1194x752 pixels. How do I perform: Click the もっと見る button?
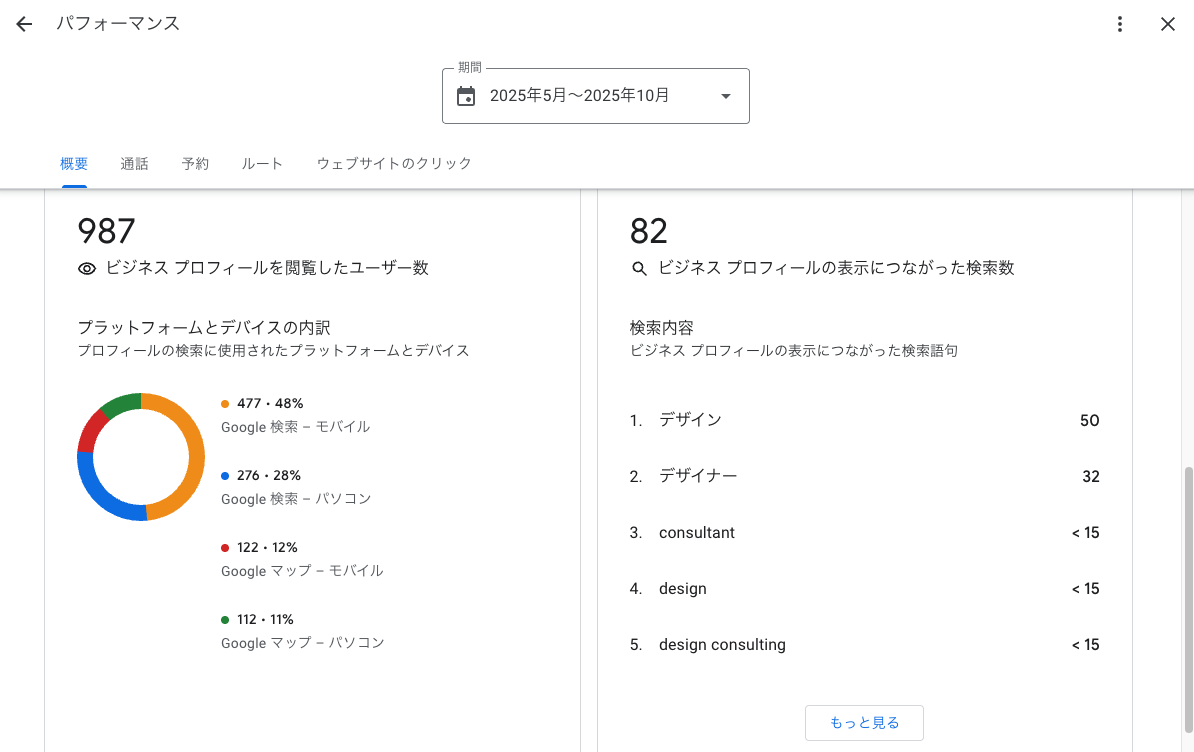pyautogui.click(x=864, y=722)
